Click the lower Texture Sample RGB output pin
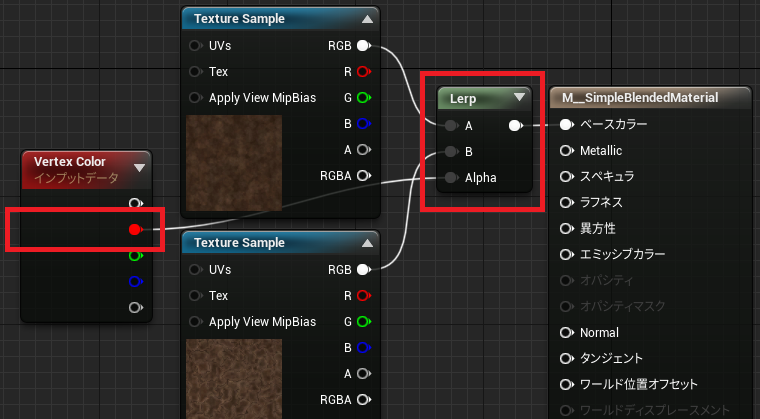This screenshot has height=419, width=760. point(364,270)
